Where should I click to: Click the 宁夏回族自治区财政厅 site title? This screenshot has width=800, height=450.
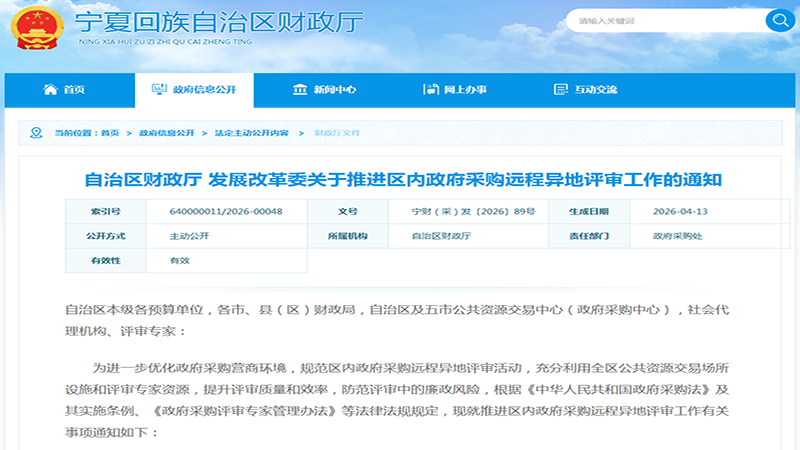click(x=220, y=22)
